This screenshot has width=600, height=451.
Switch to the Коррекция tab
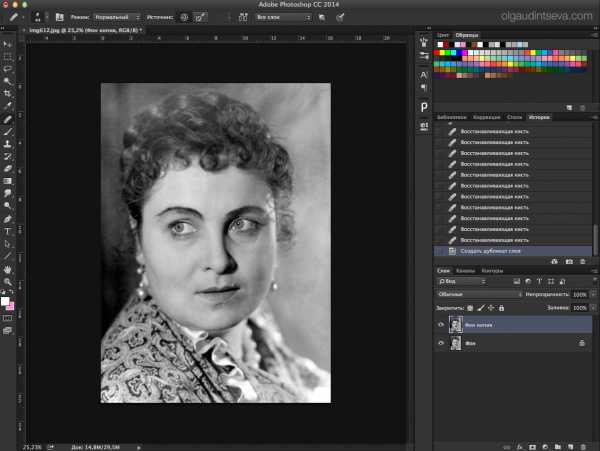(x=486, y=117)
